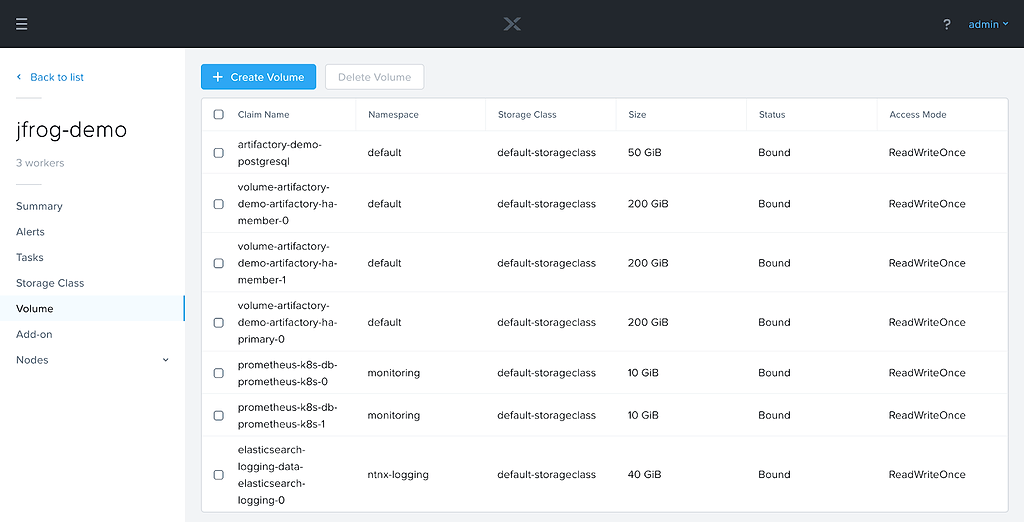1024x522 pixels.
Task: Check the elasticsearch-logging-data volume checkbox
Action: [x=219, y=475]
